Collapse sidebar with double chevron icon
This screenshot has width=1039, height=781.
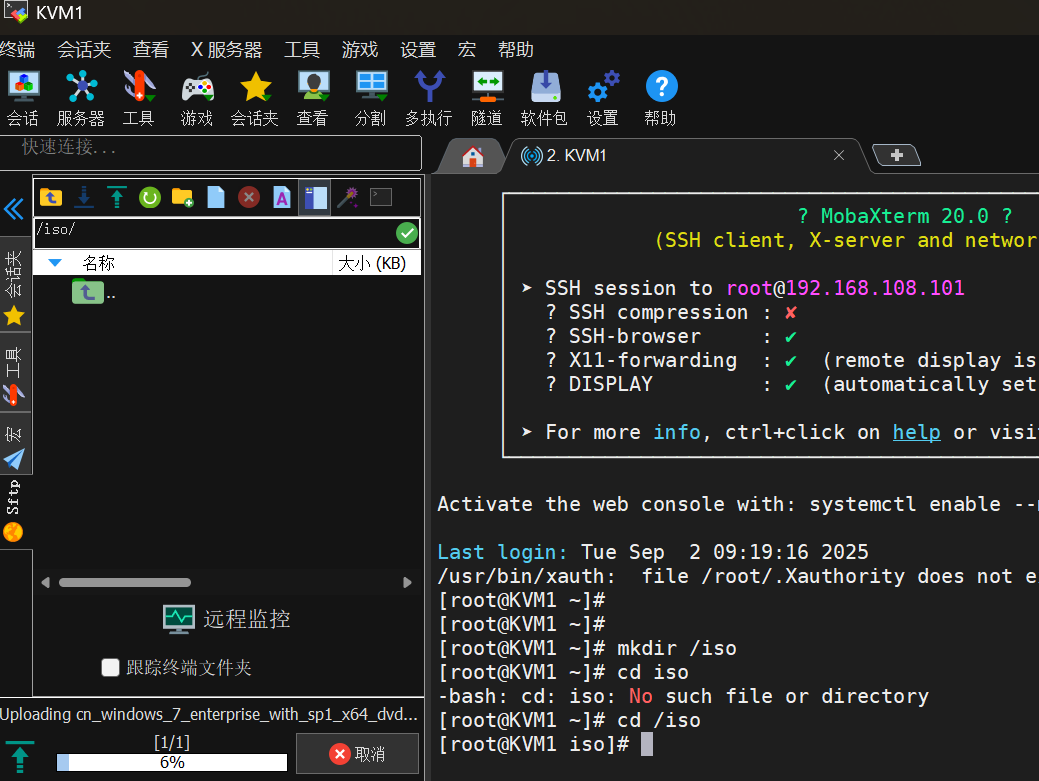(x=14, y=209)
